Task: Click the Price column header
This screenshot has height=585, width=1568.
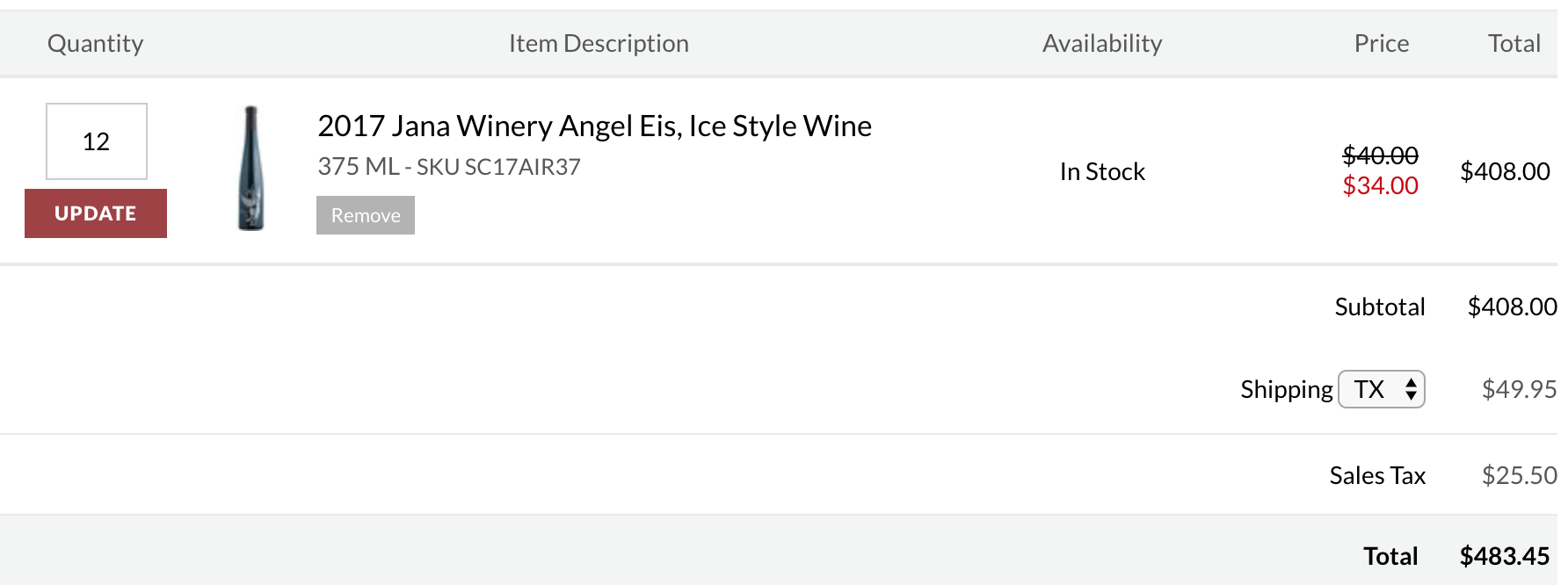Action: point(1382,43)
